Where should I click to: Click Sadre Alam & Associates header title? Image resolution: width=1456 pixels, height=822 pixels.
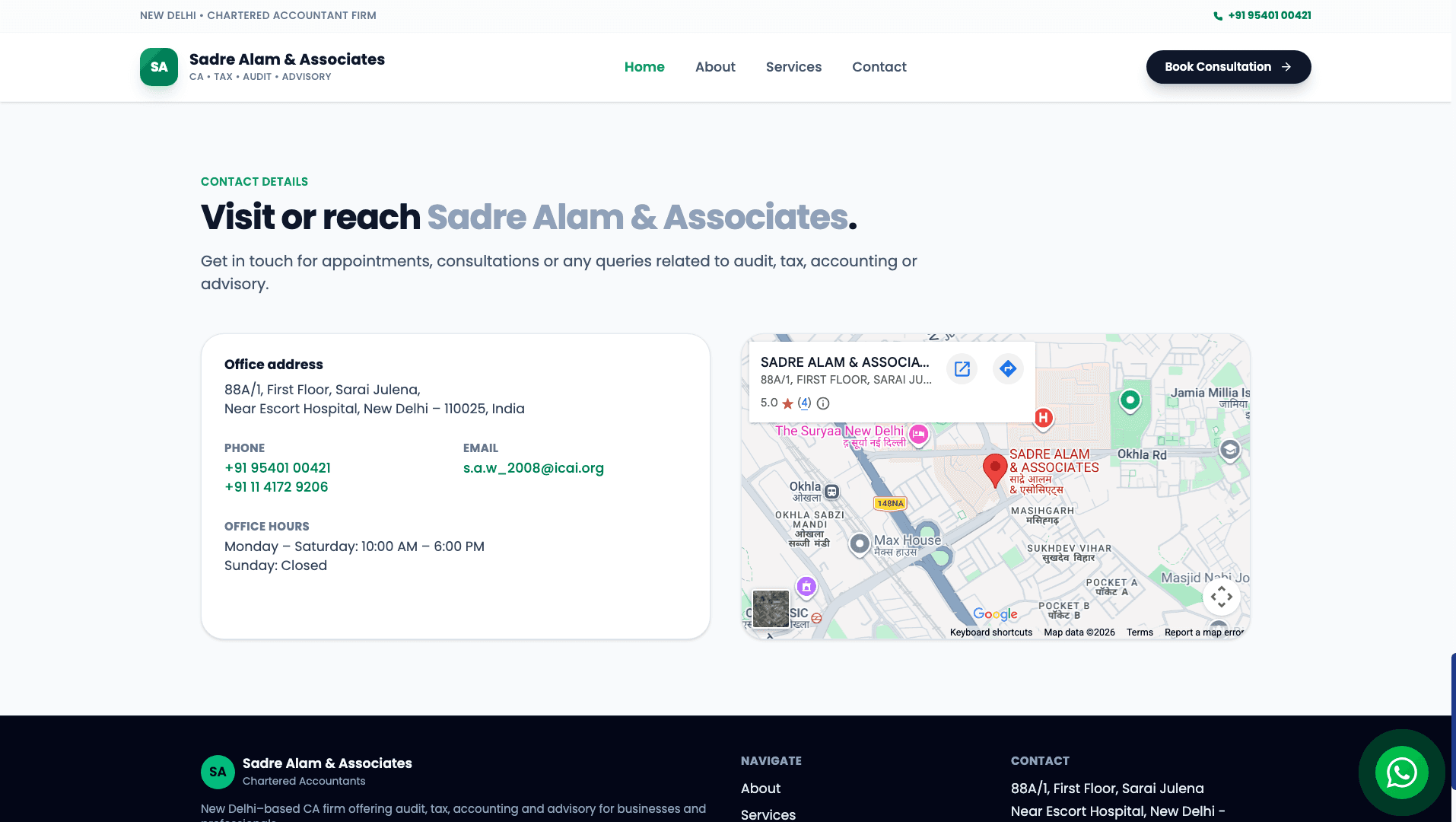pyautogui.click(x=287, y=59)
